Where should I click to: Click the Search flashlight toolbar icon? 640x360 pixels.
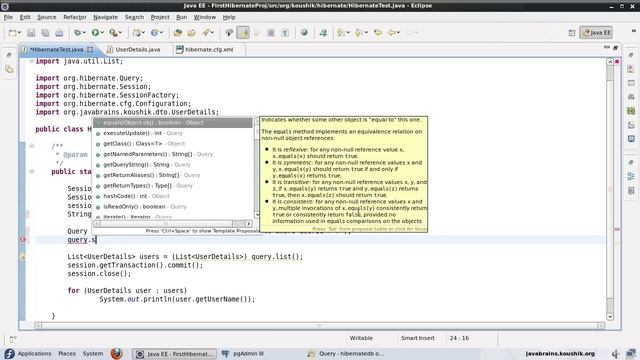coord(206,33)
